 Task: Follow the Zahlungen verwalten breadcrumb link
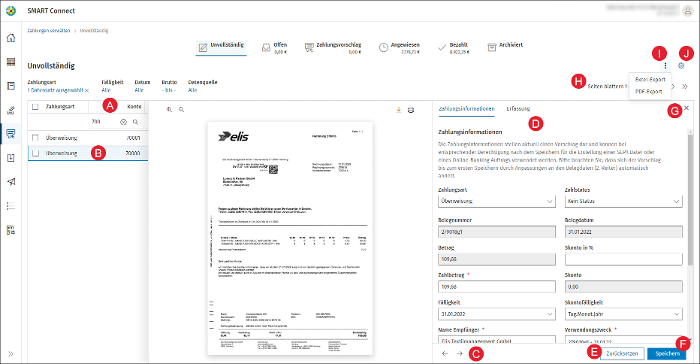tap(49, 31)
